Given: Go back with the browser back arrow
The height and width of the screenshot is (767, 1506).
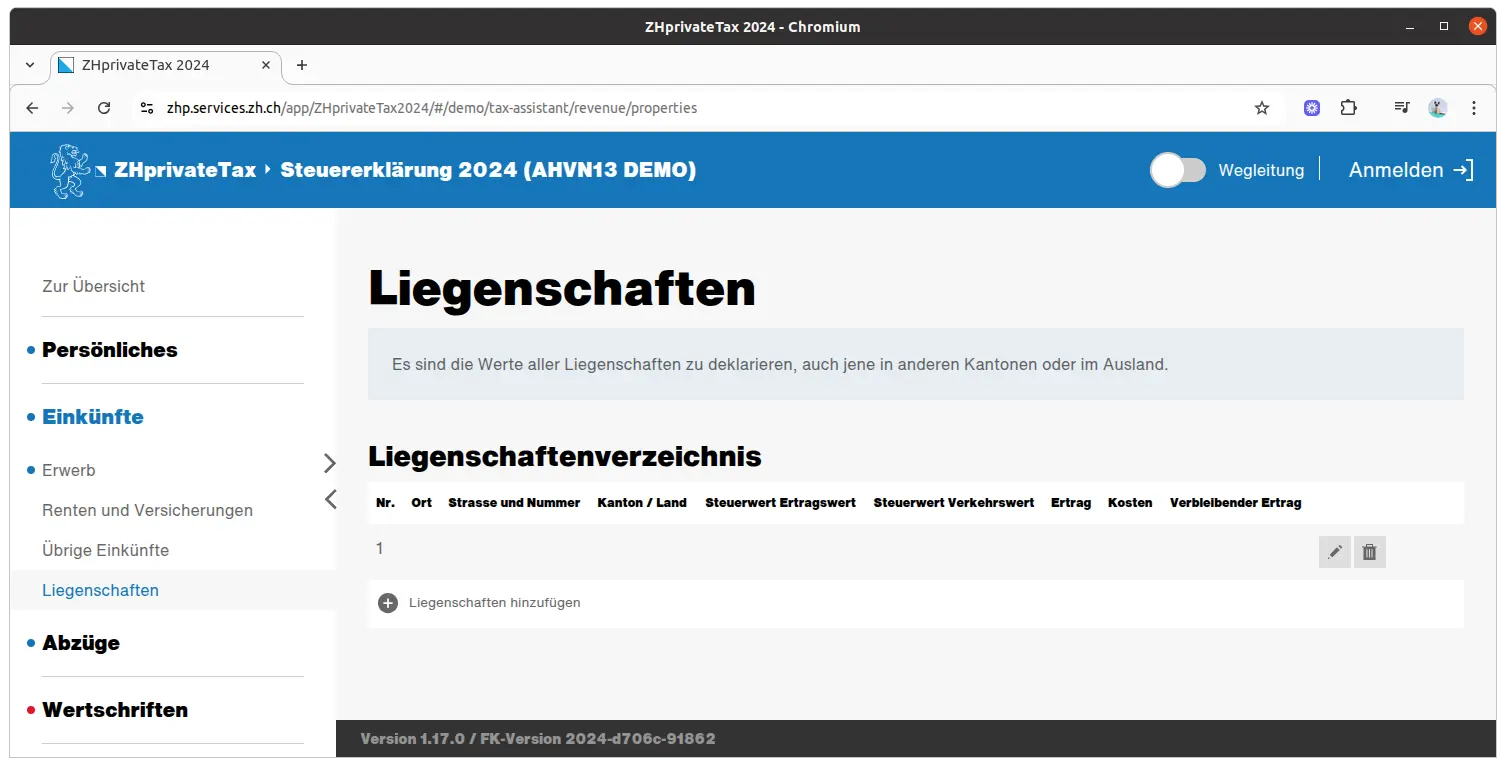Looking at the screenshot, I should tap(32, 108).
